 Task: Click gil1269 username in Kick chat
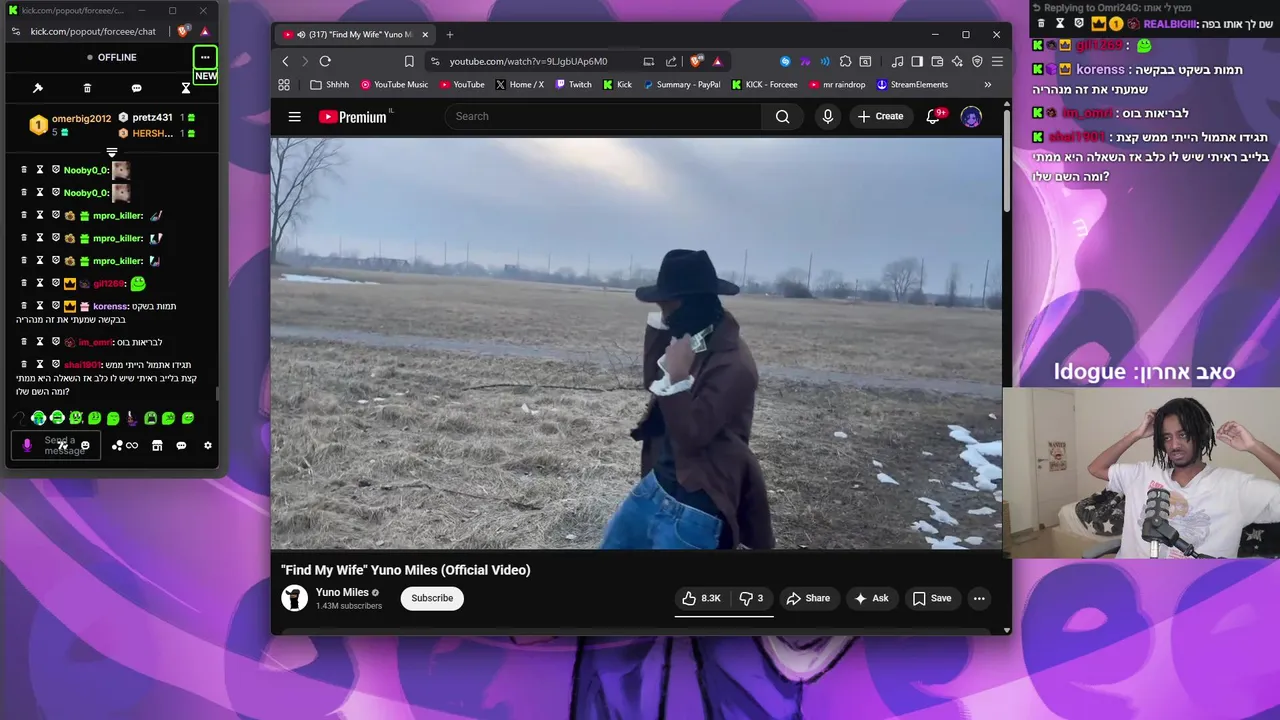coord(107,284)
